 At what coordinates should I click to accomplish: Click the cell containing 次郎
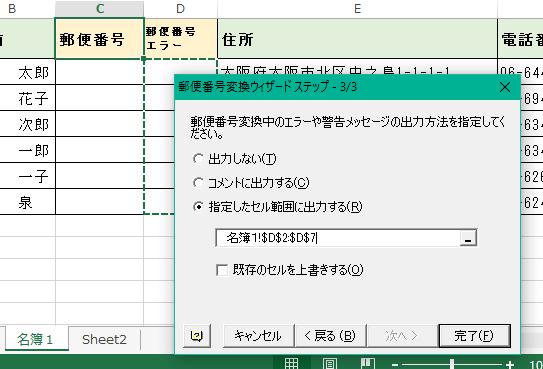27,124
